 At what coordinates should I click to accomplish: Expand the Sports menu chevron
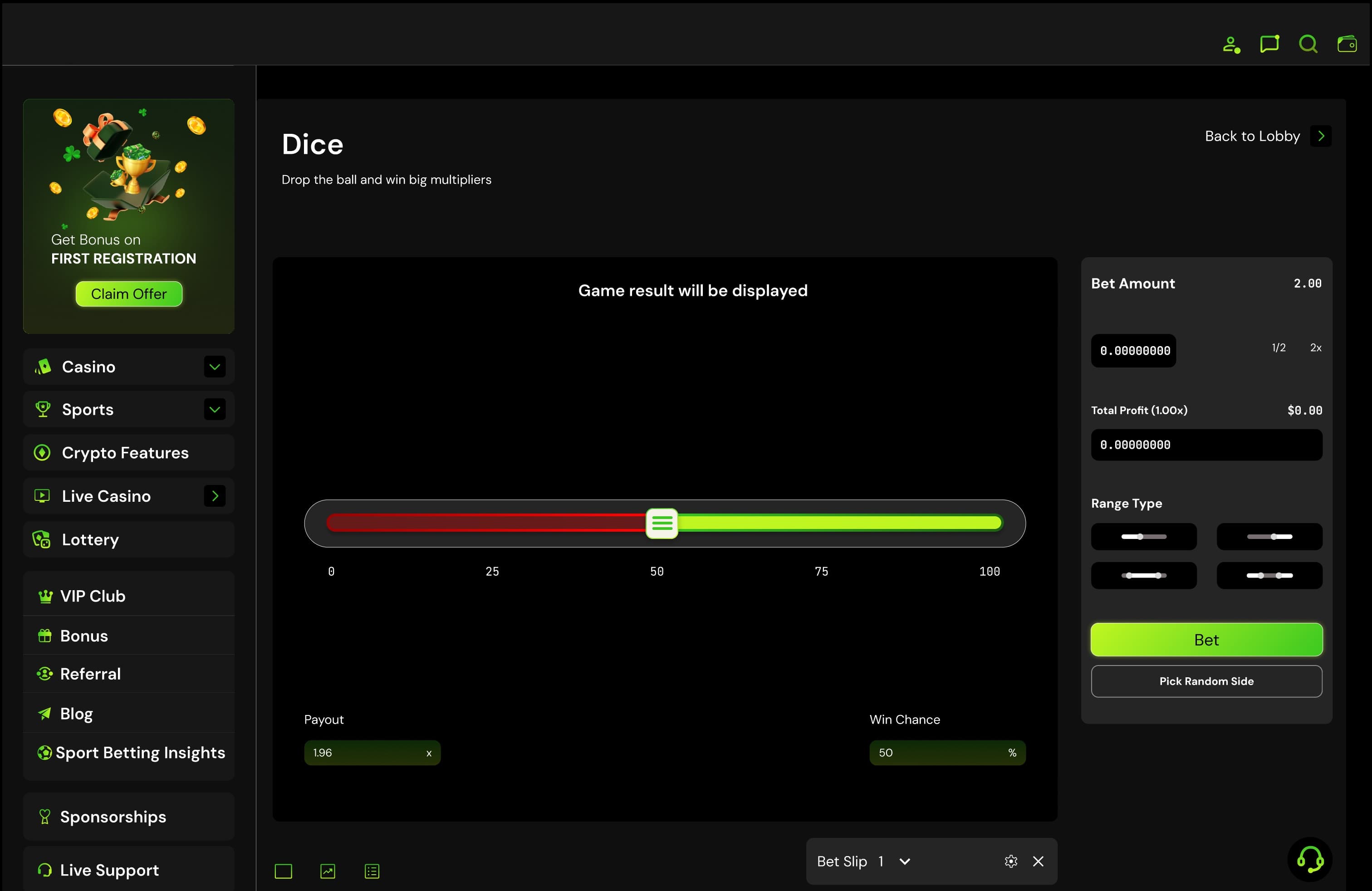pyautogui.click(x=215, y=409)
